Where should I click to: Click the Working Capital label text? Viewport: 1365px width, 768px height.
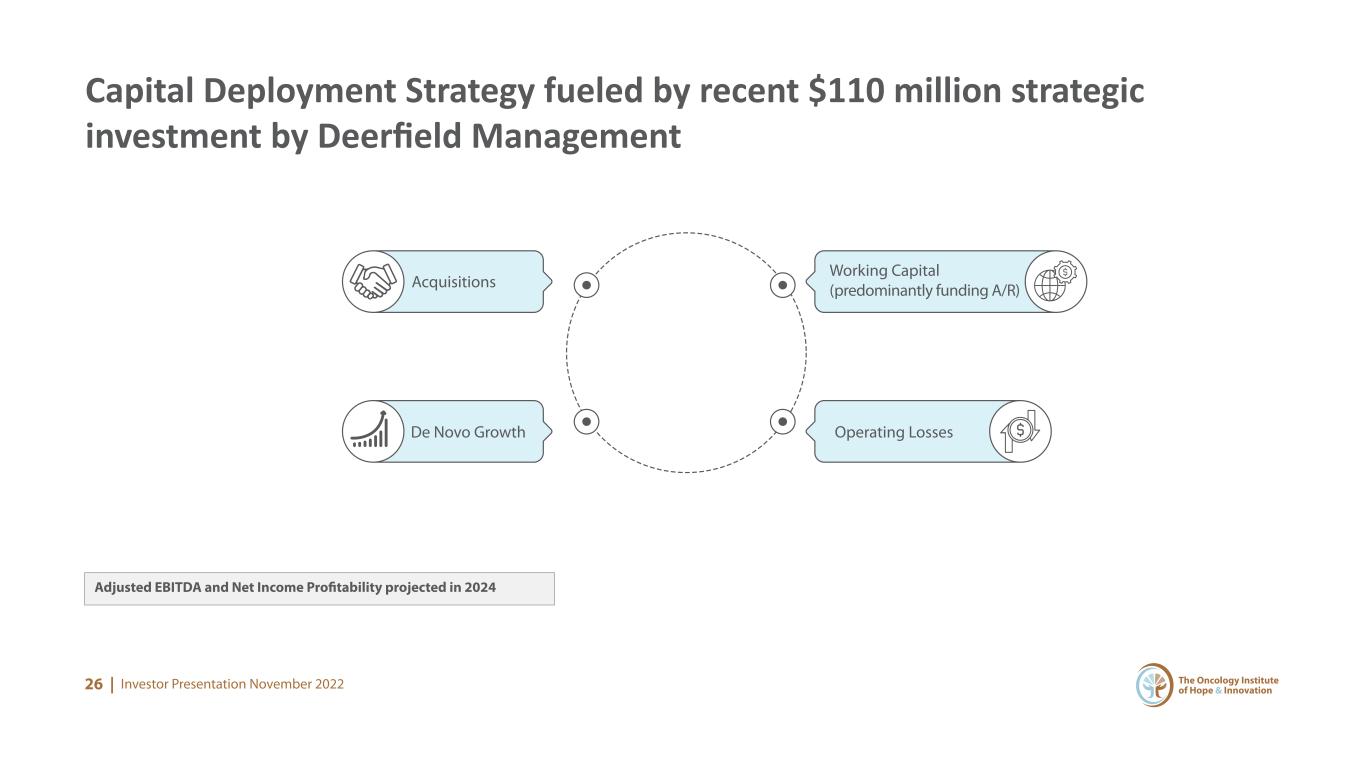click(x=924, y=281)
